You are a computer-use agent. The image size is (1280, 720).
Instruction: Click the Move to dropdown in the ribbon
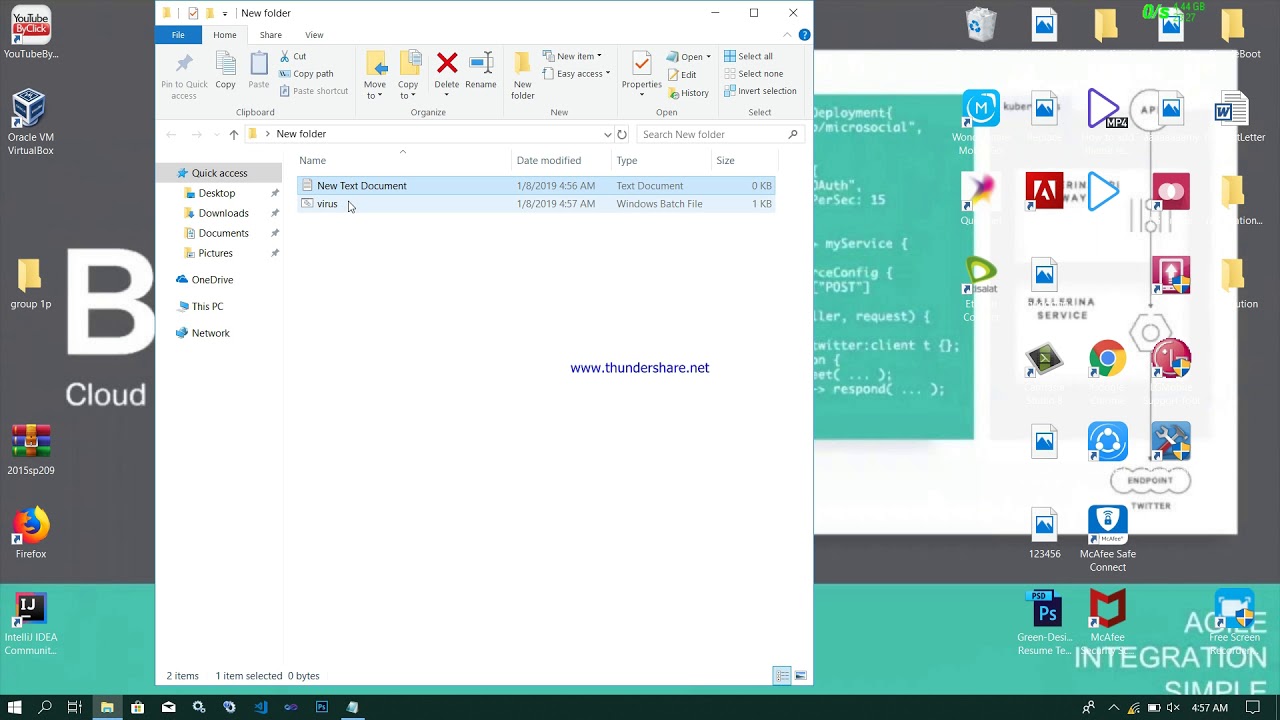point(375,76)
